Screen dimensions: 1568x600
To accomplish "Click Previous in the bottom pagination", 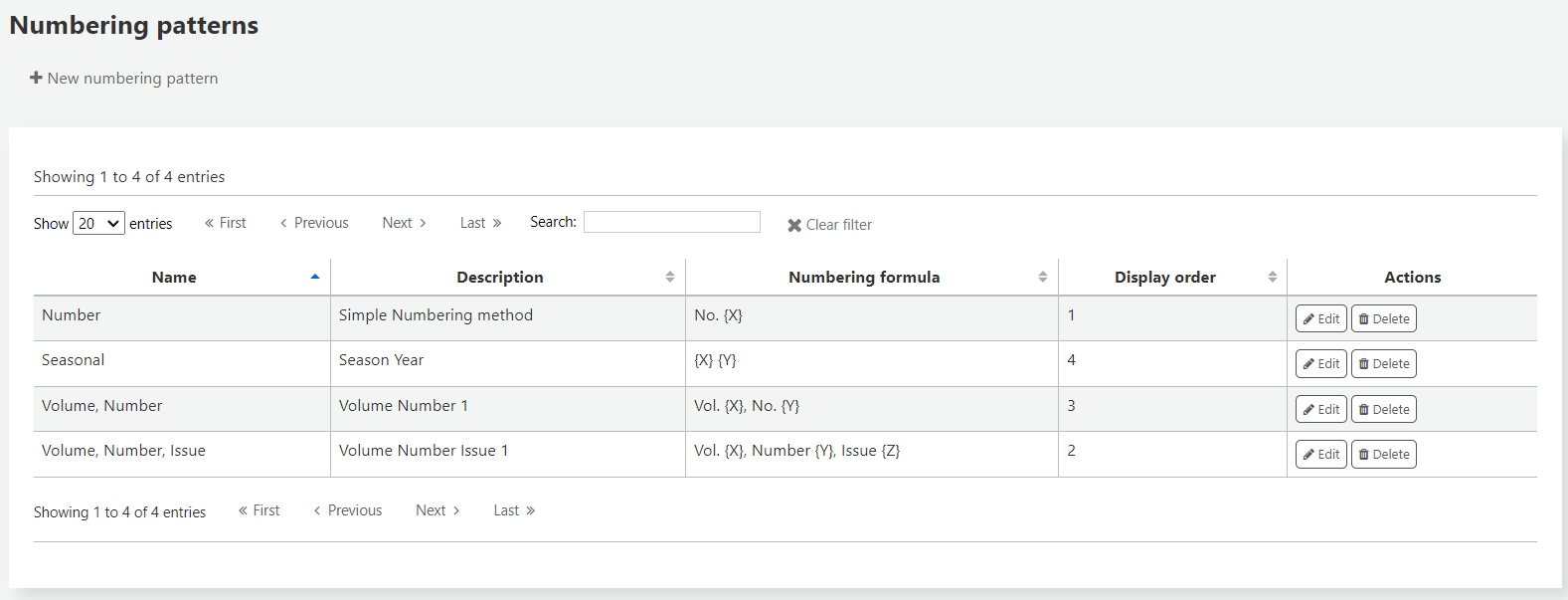I will tap(348, 510).
